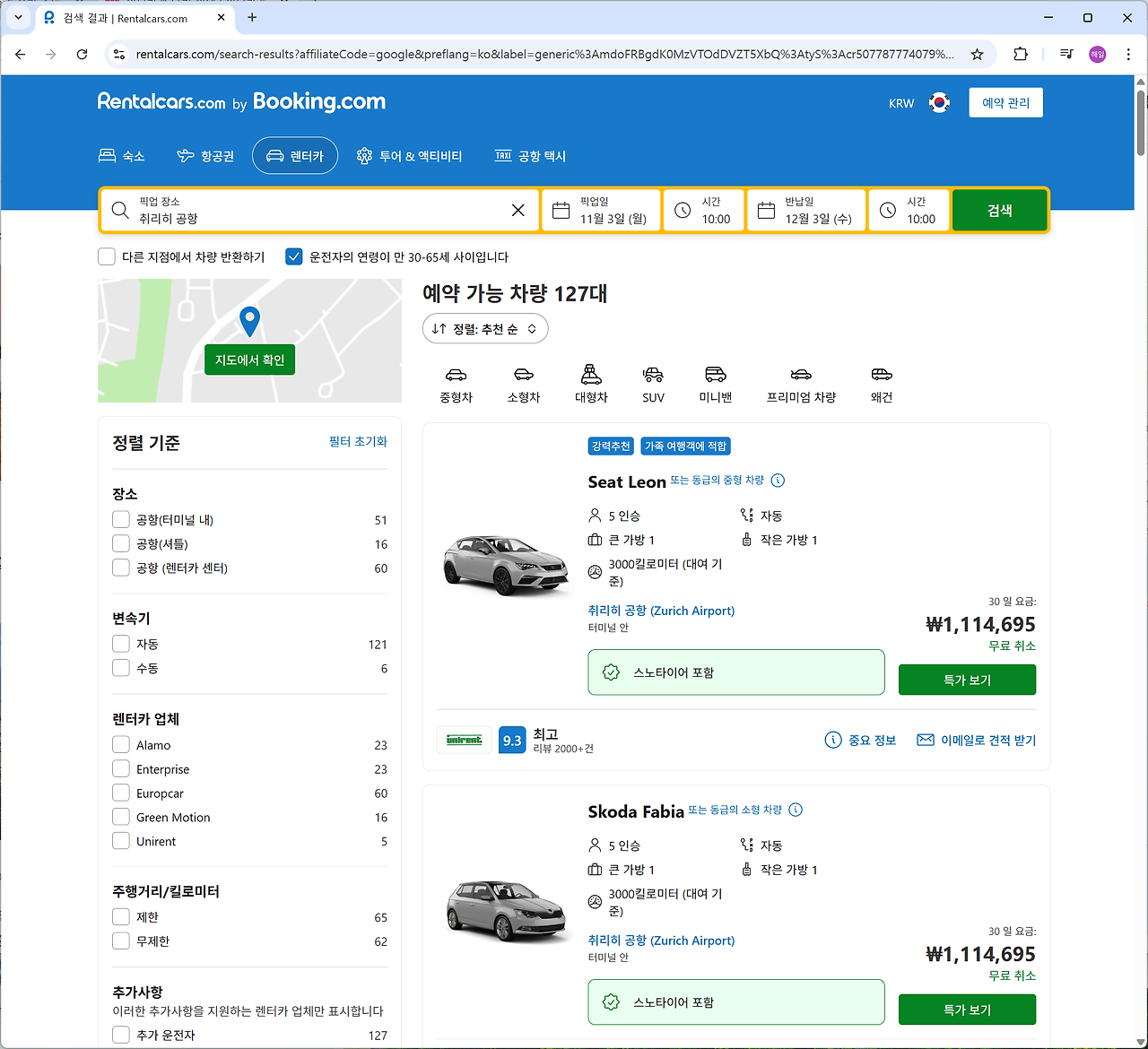Check the 수동 transmission filter
1148x1049 pixels.
click(121, 668)
